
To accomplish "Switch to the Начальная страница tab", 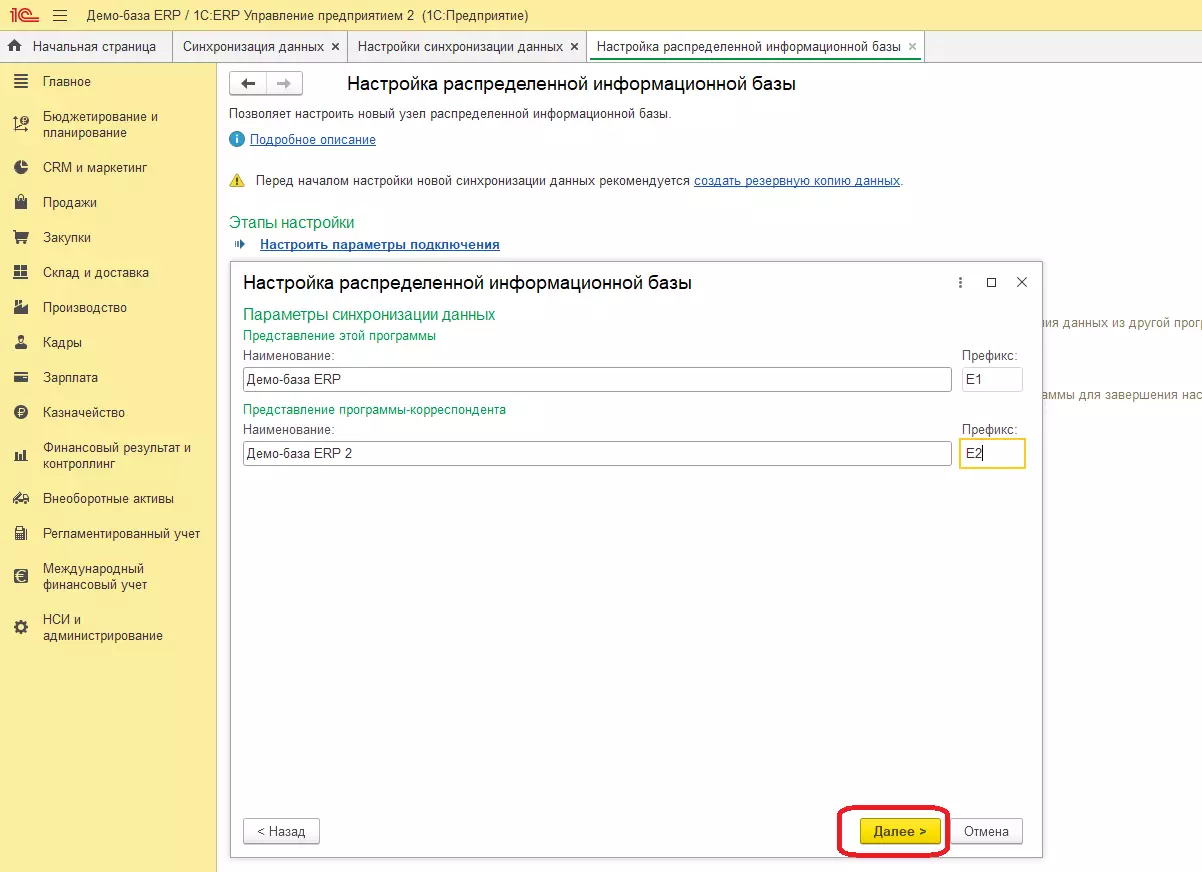I will tap(93, 47).
